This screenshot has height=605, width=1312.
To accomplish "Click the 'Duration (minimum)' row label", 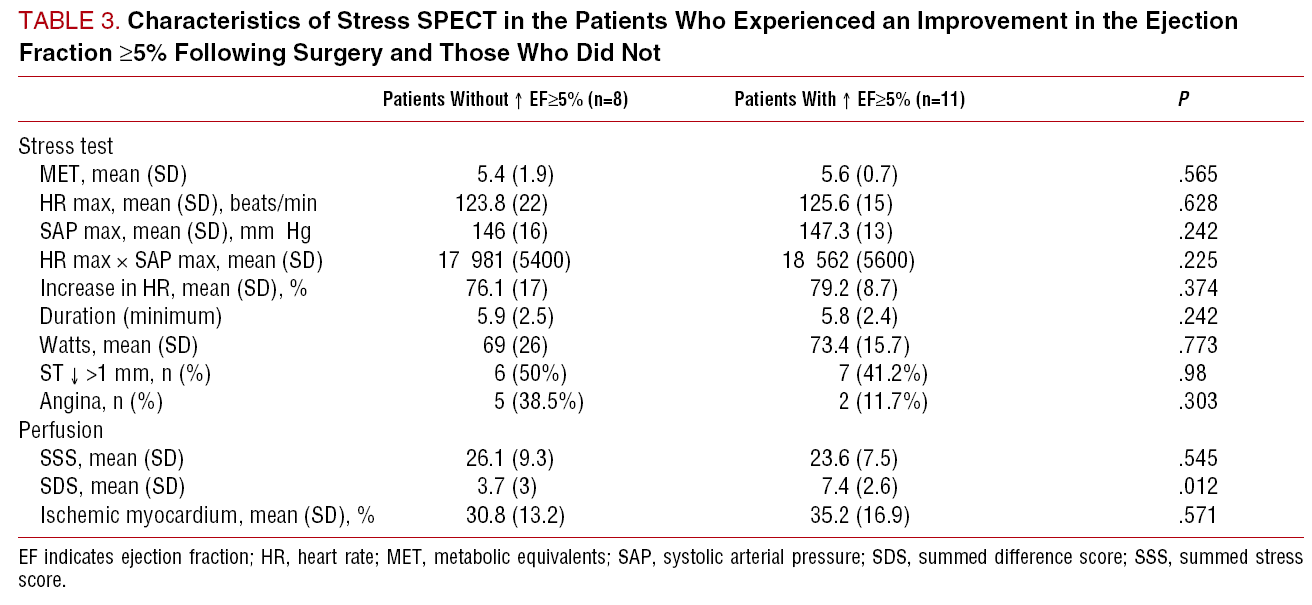I will [130, 317].
